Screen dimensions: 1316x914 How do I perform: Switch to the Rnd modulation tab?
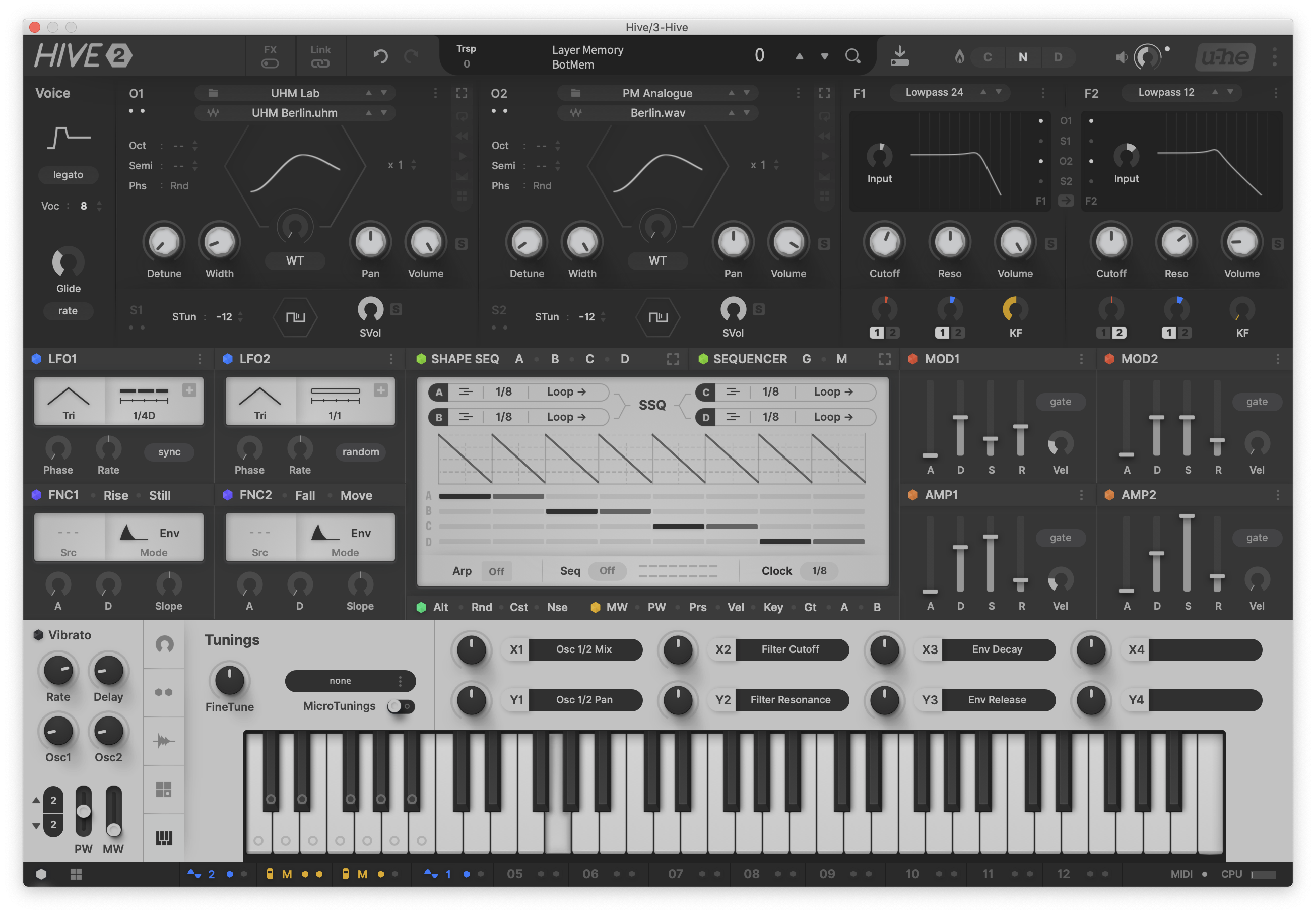481,607
